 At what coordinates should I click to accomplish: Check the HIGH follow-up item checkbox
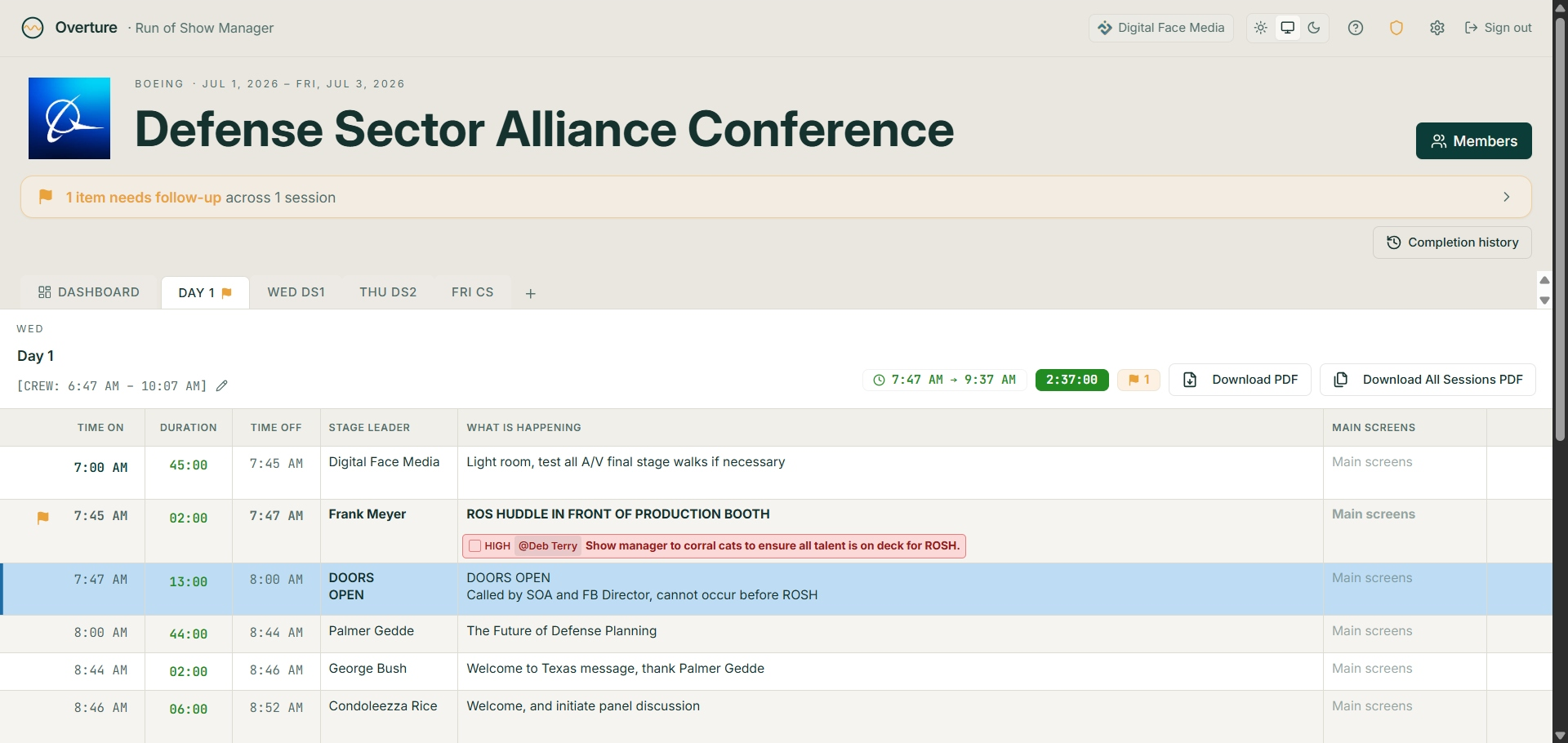(x=475, y=546)
